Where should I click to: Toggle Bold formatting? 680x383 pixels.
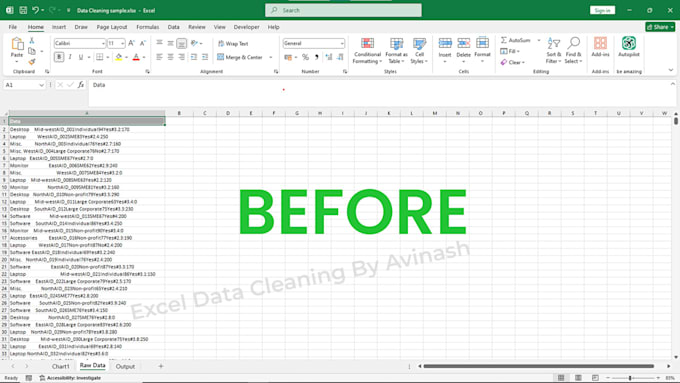59,57
